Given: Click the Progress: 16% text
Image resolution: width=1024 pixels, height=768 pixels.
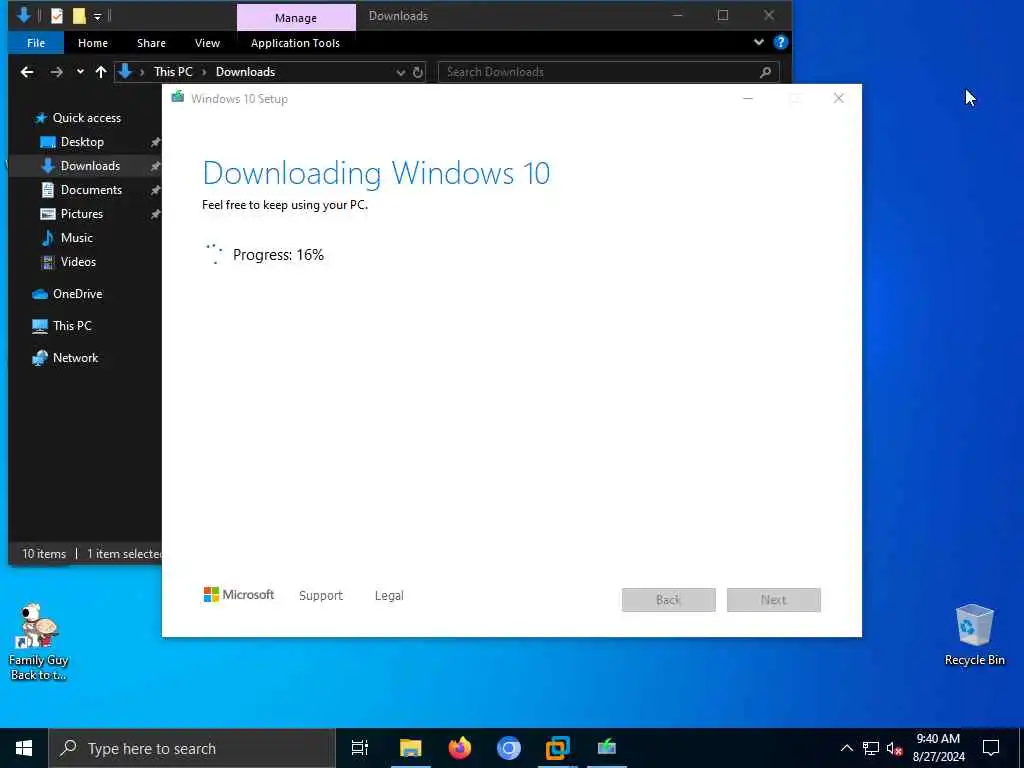Looking at the screenshot, I should tap(278, 255).
